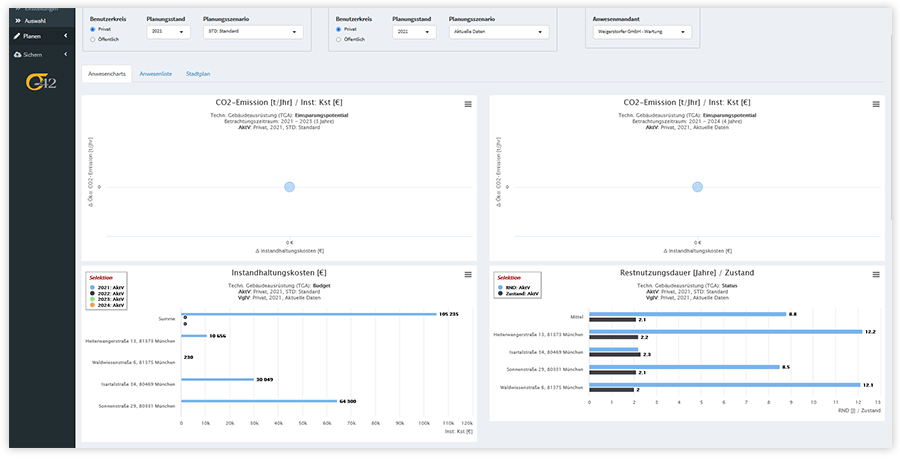Click blue data point in left CO2 chart
The height and width of the screenshot is (461, 900).
pyautogui.click(x=289, y=187)
